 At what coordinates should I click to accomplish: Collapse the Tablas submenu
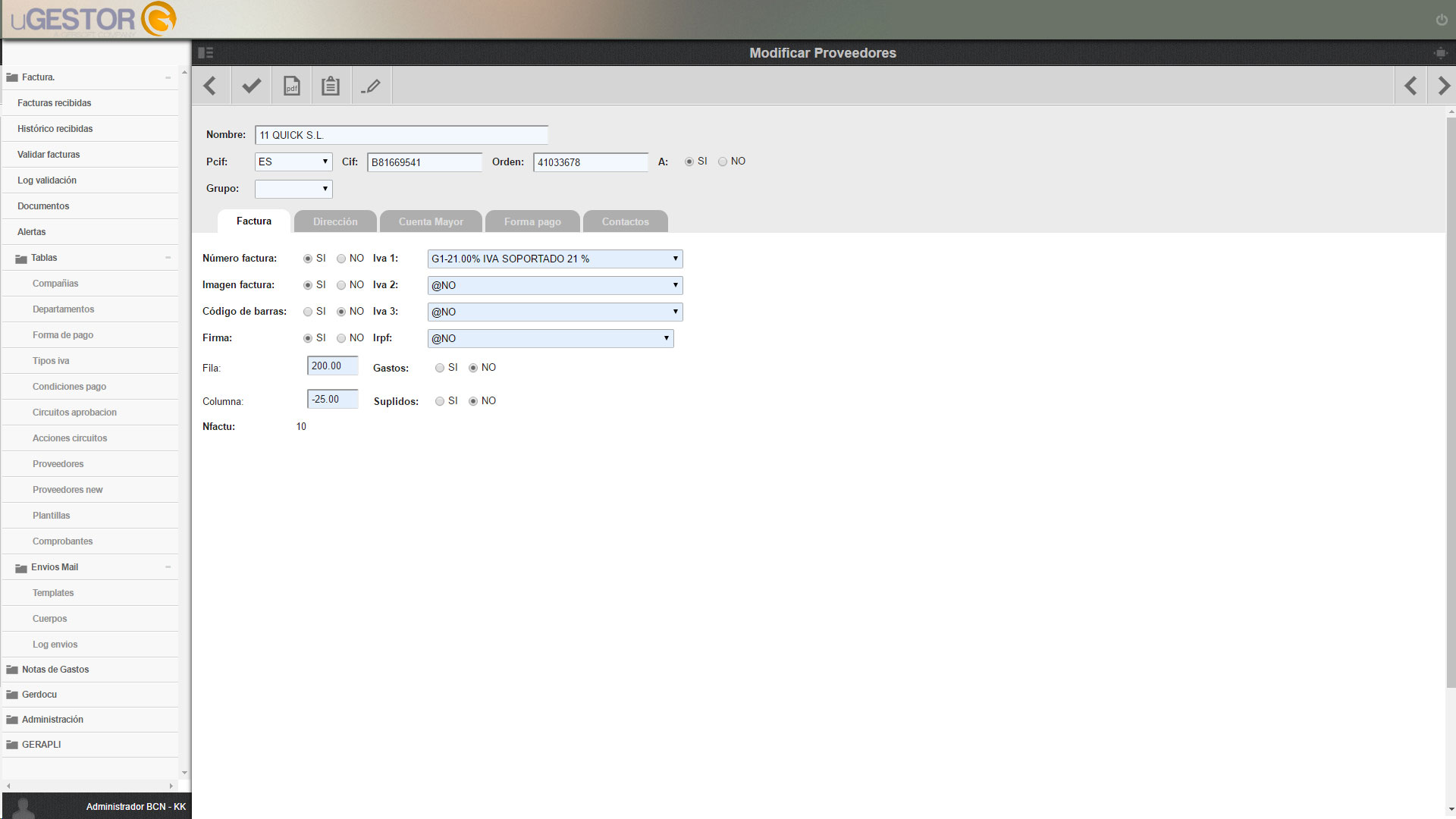click(168, 258)
